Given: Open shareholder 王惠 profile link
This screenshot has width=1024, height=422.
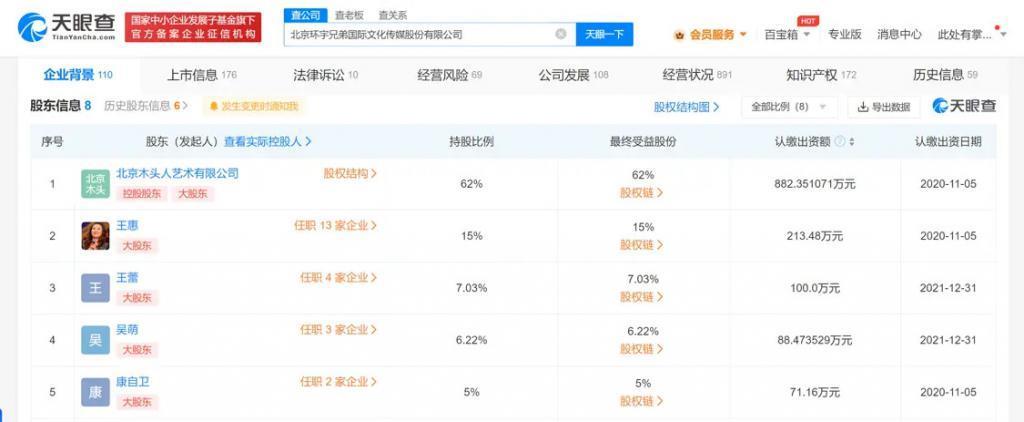Looking at the screenshot, I should pos(127,225).
